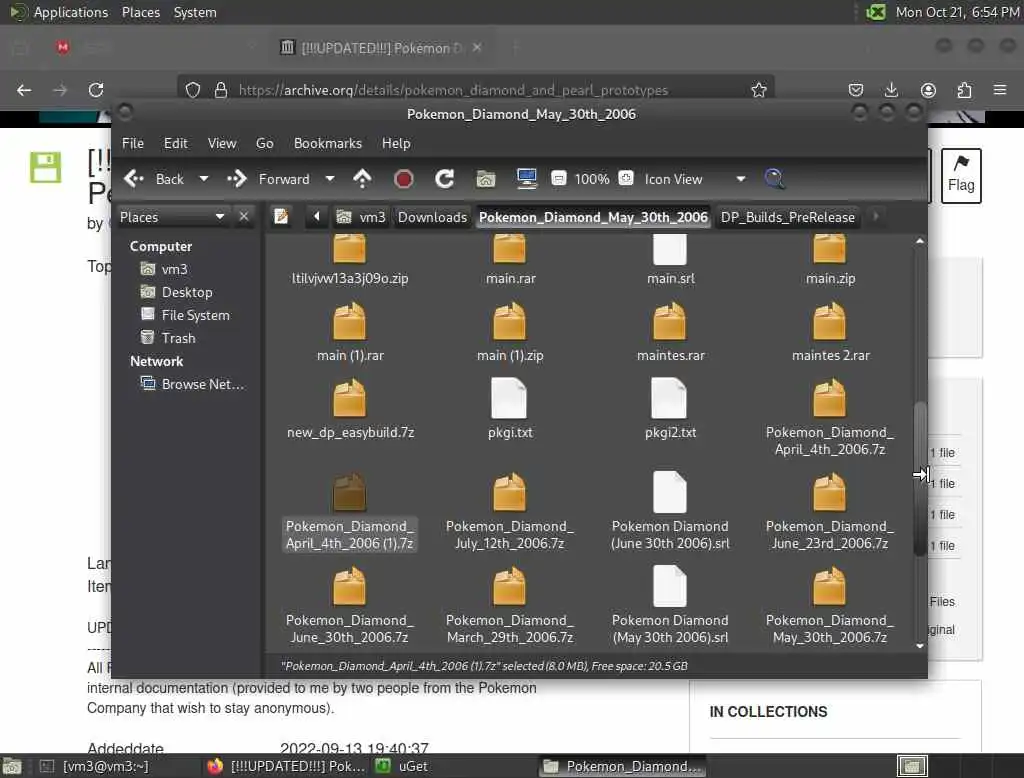Select the maintes 2.rar archive
Viewport: 1024px width, 778px height.
[830, 332]
